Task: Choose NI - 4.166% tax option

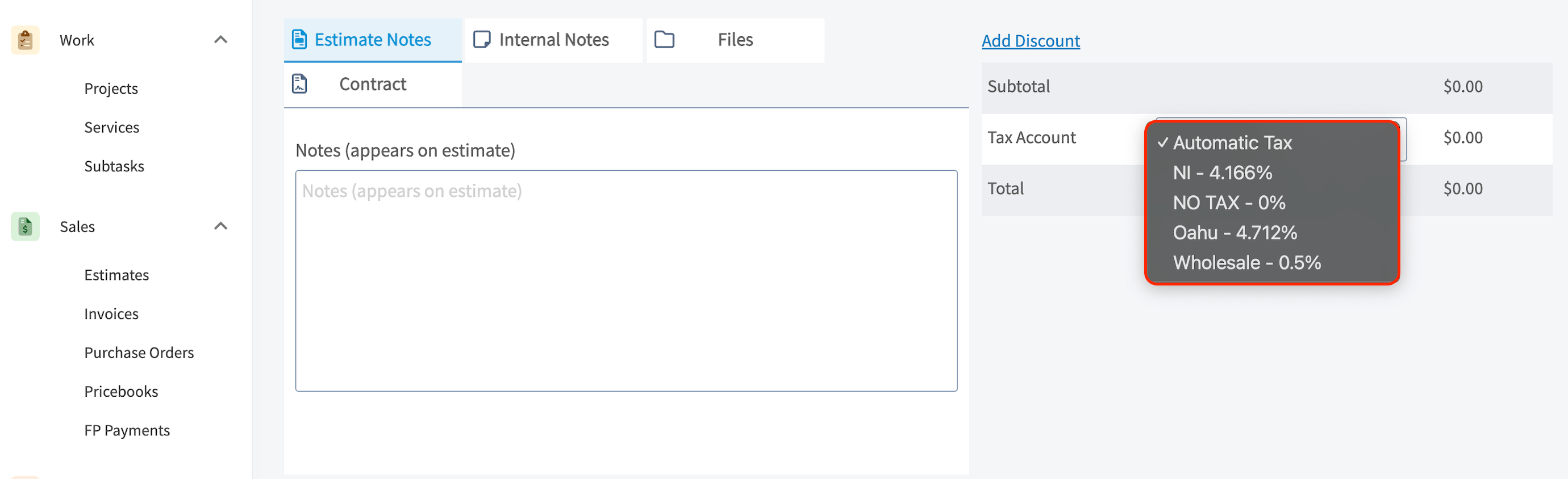Action: [x=1271, y=173]
